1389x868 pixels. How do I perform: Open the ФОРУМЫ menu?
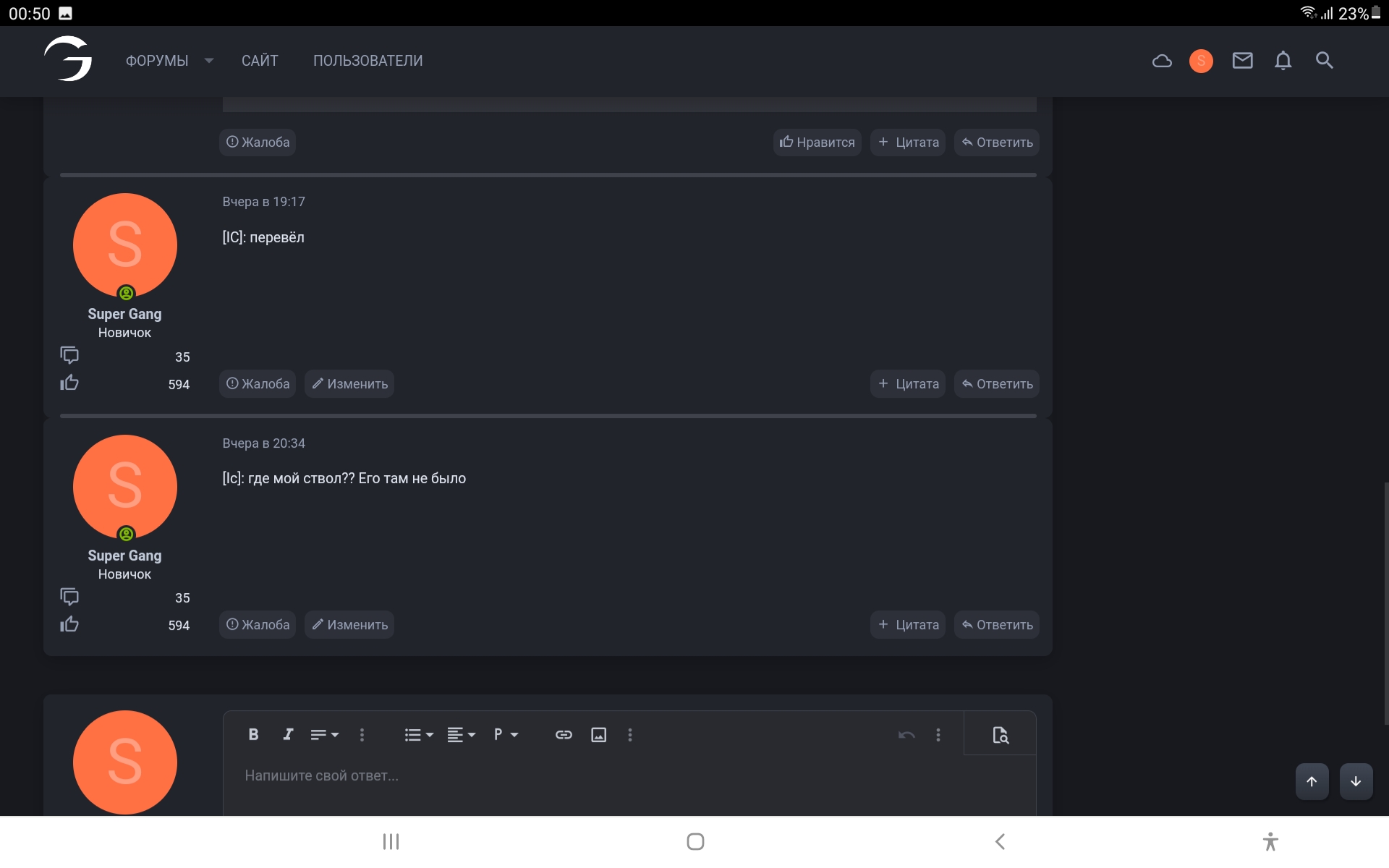tap(157, 61)
